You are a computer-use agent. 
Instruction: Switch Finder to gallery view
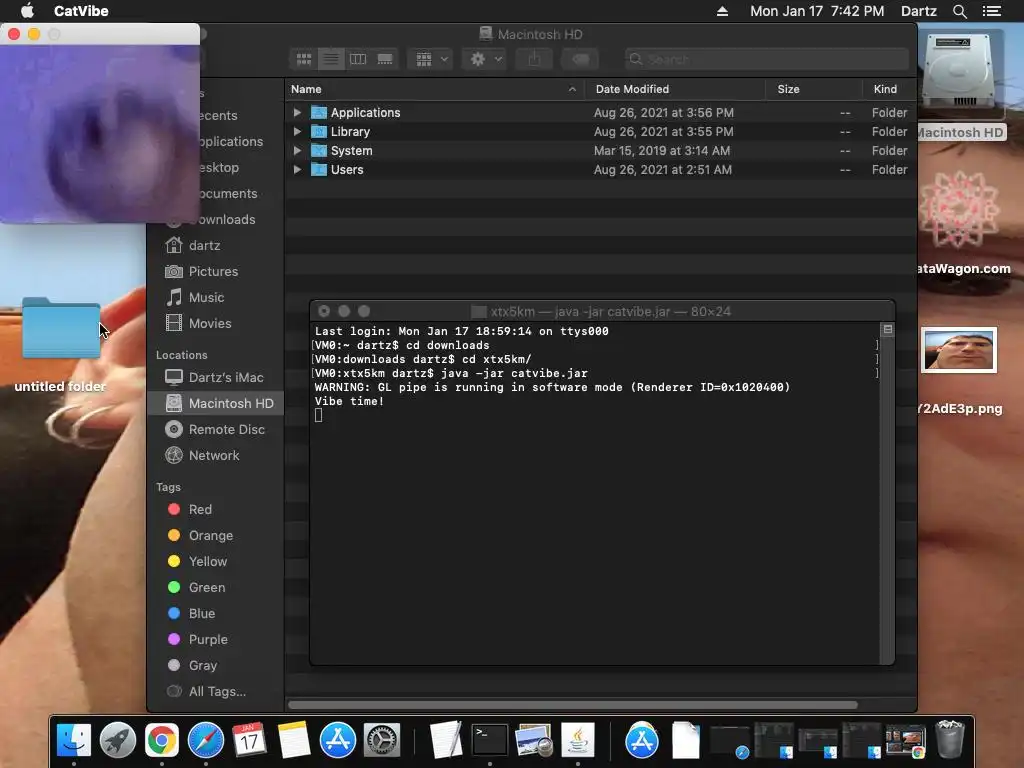385,59
